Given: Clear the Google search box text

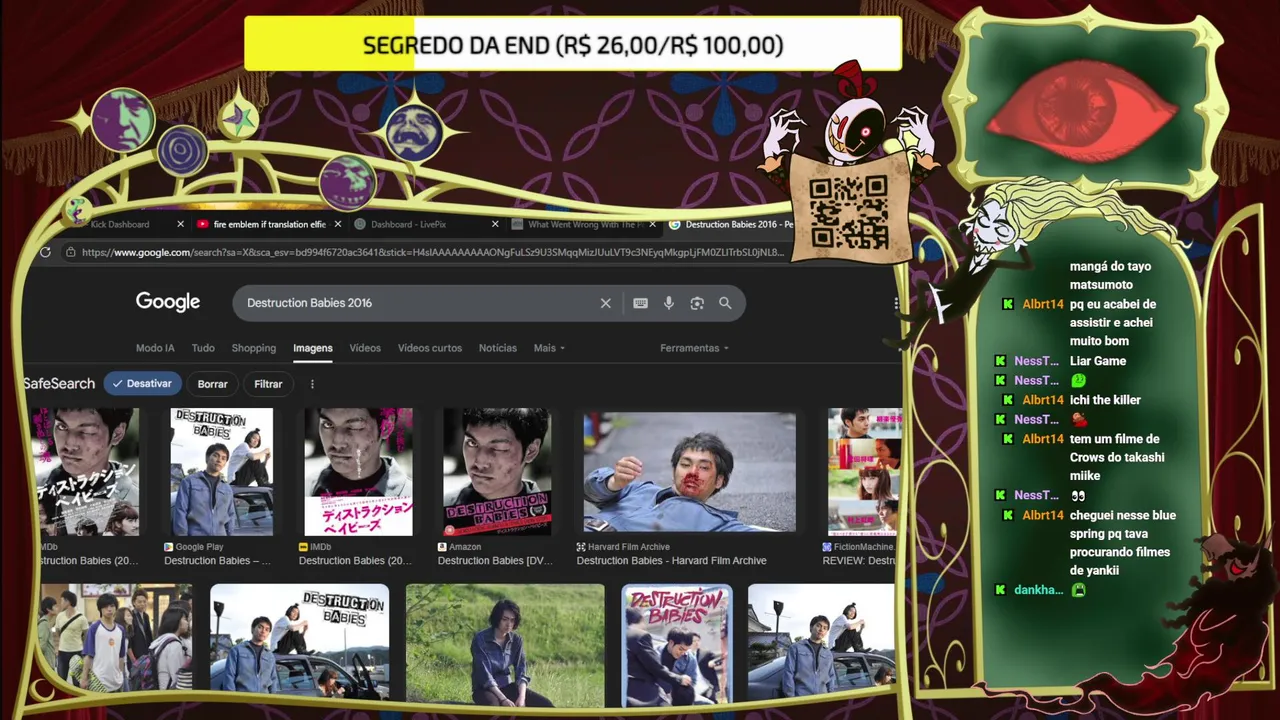Looking at the screenshot, I should click(x=605, y=303).
